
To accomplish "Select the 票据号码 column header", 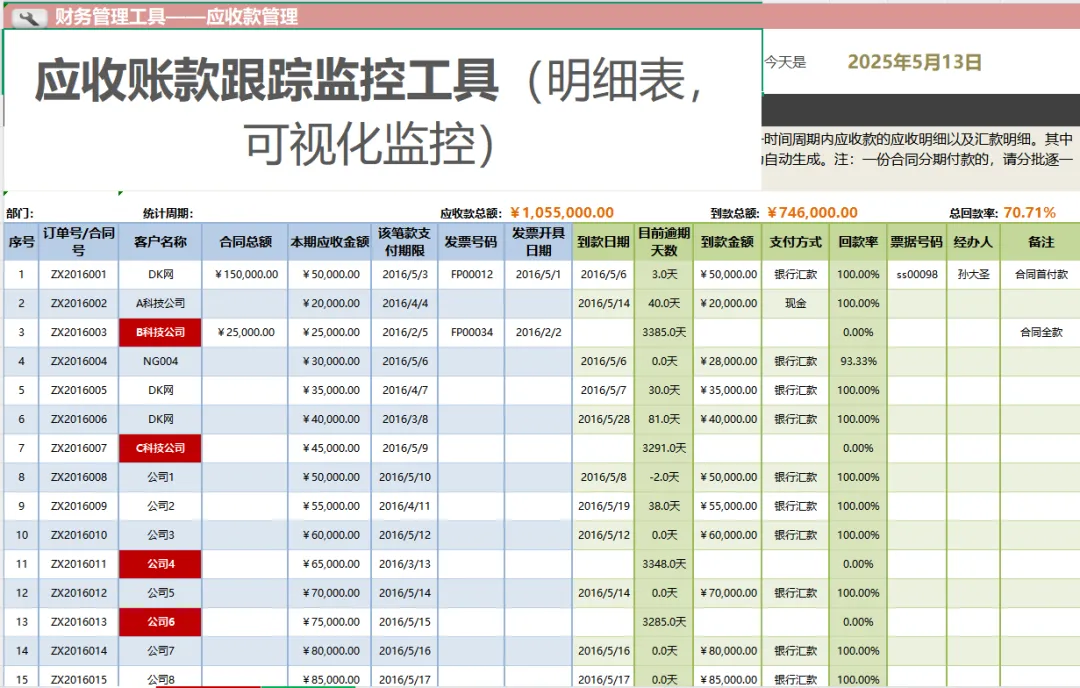I will click(917, 242).
